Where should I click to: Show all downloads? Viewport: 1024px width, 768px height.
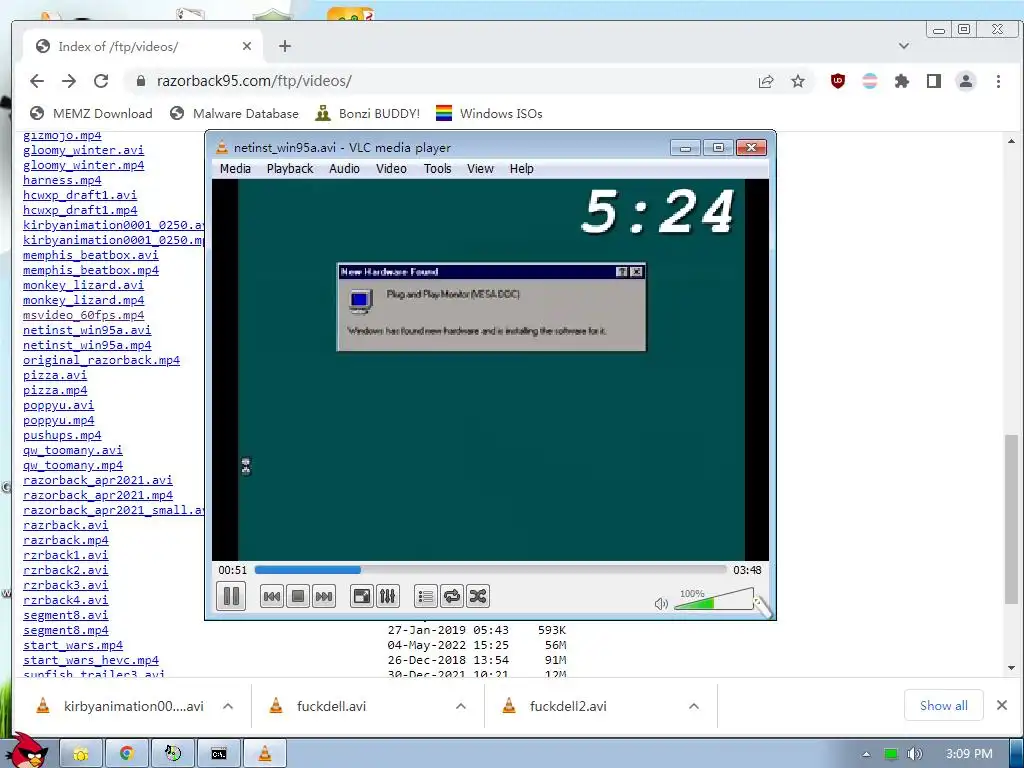(944, 705)
